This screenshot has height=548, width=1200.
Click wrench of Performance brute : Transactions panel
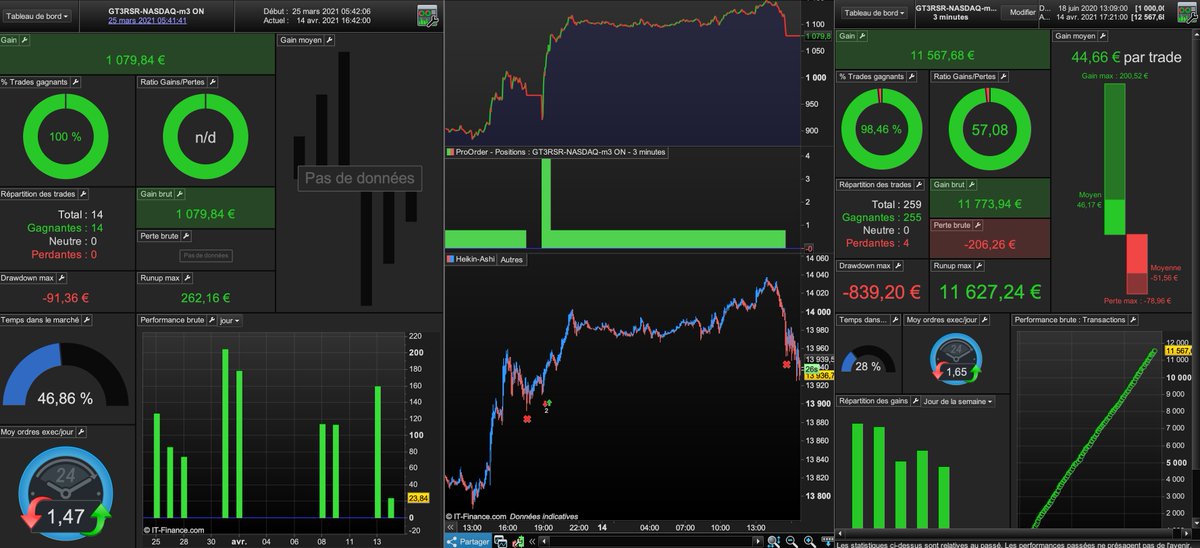[1135, 320]
